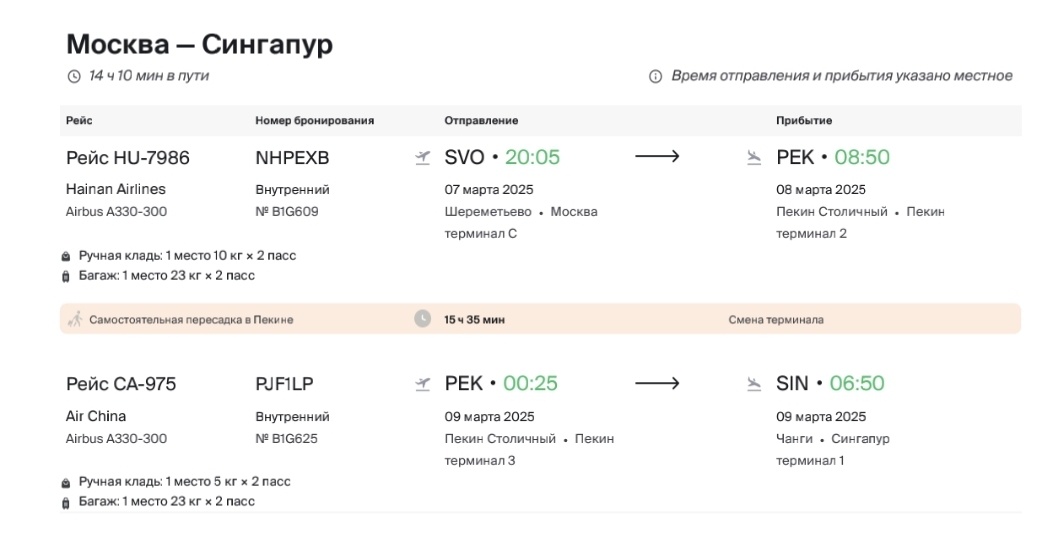This screenshot has height=541, width=1043.
Task: Click arrow between SVO and PEK
Action: pyautogui.click(x=657, y=156)
